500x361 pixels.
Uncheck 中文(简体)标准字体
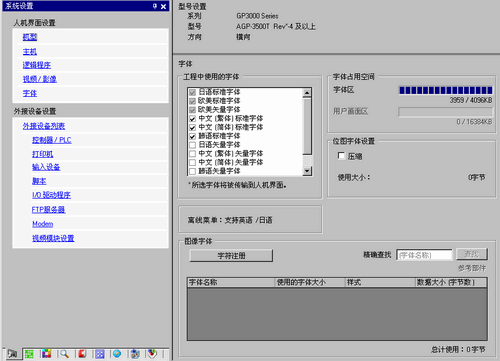(192, 127)
